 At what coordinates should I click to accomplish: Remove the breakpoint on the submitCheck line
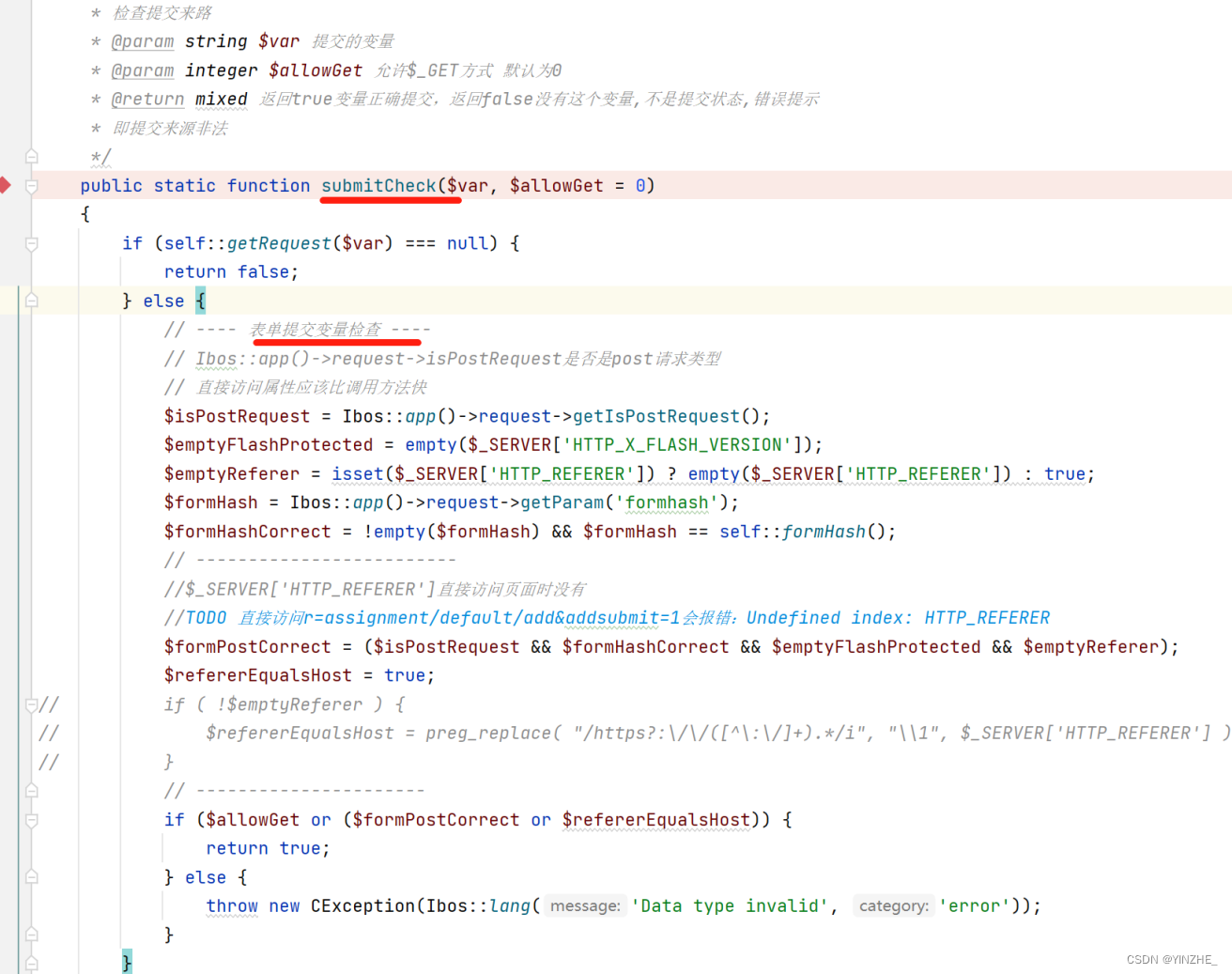tap(5, 185)
